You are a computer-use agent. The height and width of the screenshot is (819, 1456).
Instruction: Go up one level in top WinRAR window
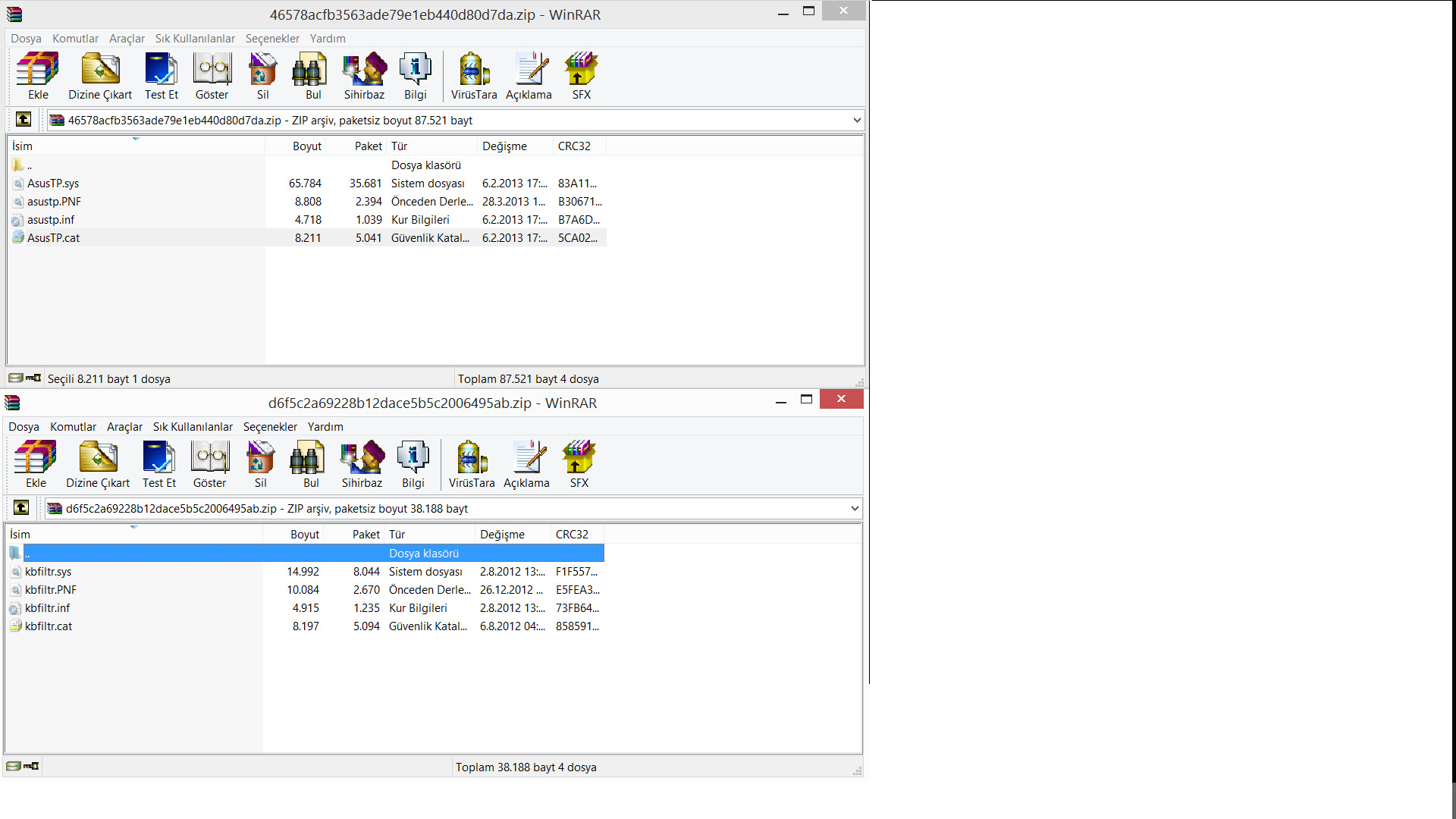click(x=24, y=119)
